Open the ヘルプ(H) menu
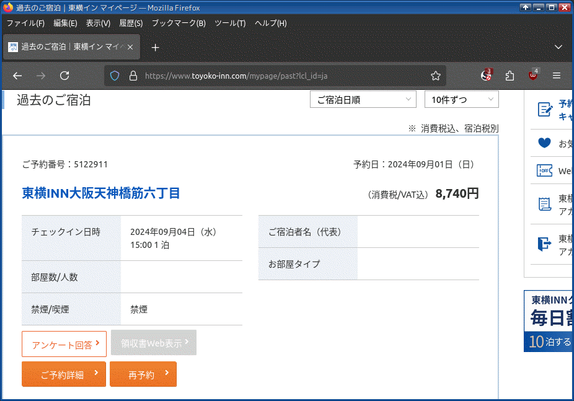The width and height of the screenshot is (574, 401). pos(271,23)
